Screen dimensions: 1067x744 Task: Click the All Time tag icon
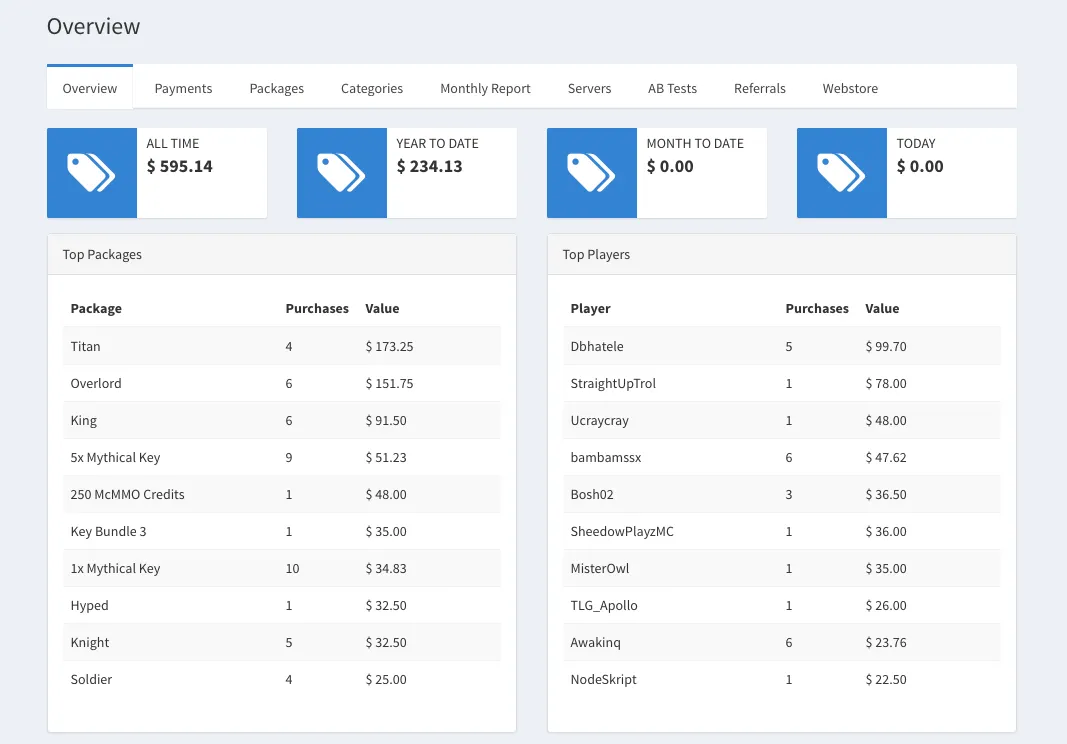point(91,173)
